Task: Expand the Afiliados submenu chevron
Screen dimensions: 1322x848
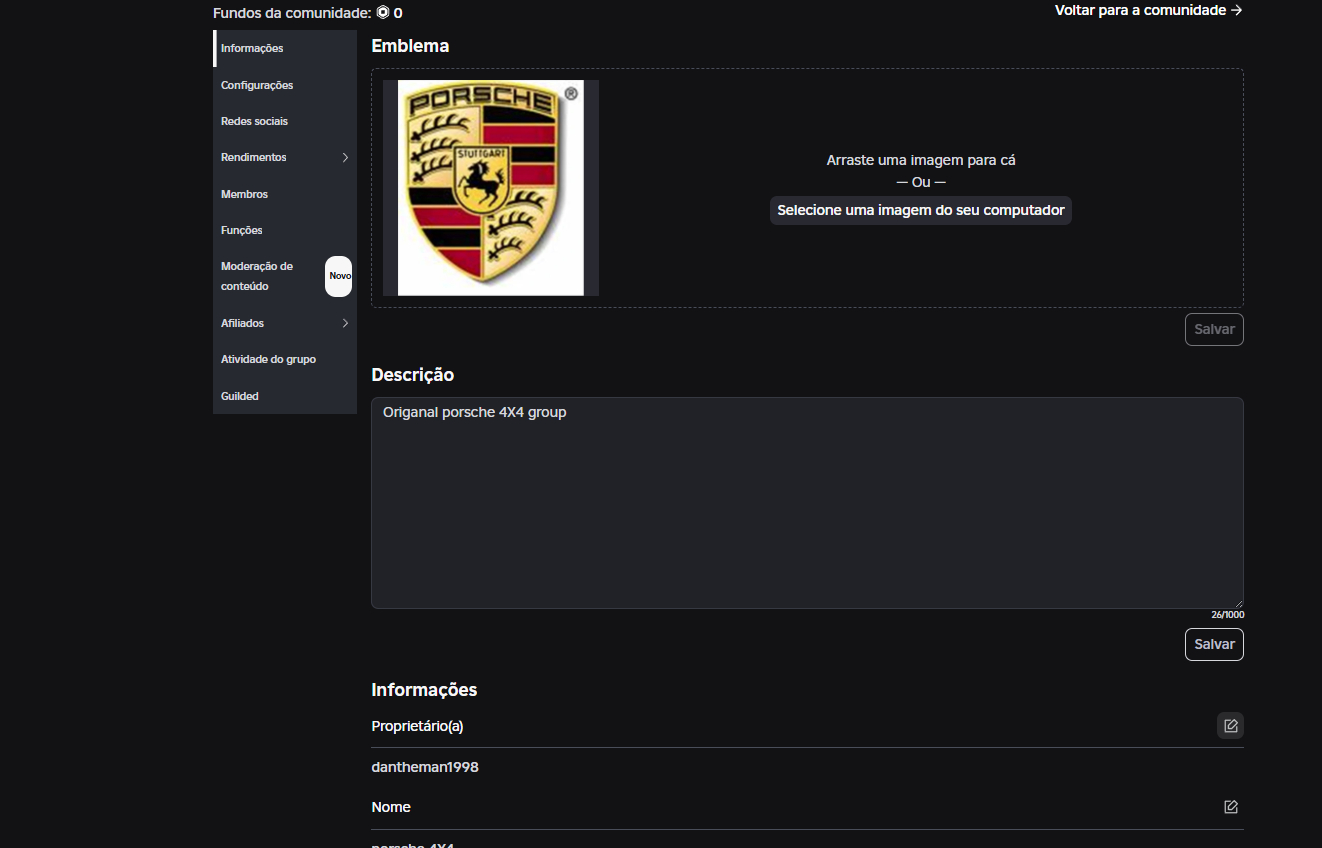Action: [x=345, y=323]
